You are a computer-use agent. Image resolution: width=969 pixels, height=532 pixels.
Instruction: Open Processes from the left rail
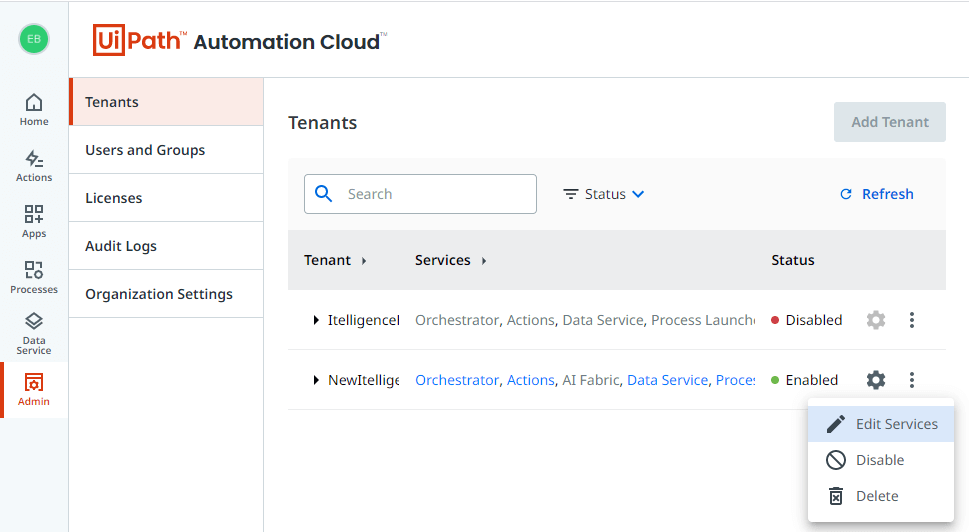tap(34, 277)
